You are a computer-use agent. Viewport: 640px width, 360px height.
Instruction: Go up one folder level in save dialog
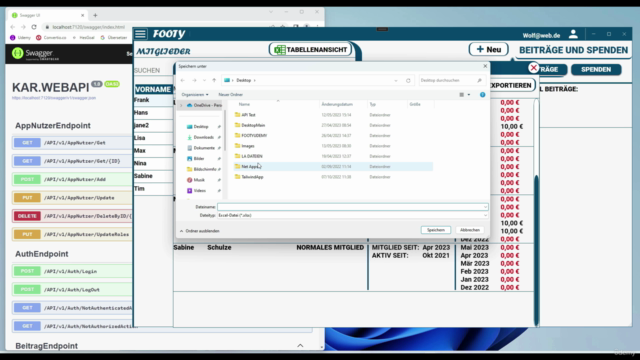tap(214, 80)
